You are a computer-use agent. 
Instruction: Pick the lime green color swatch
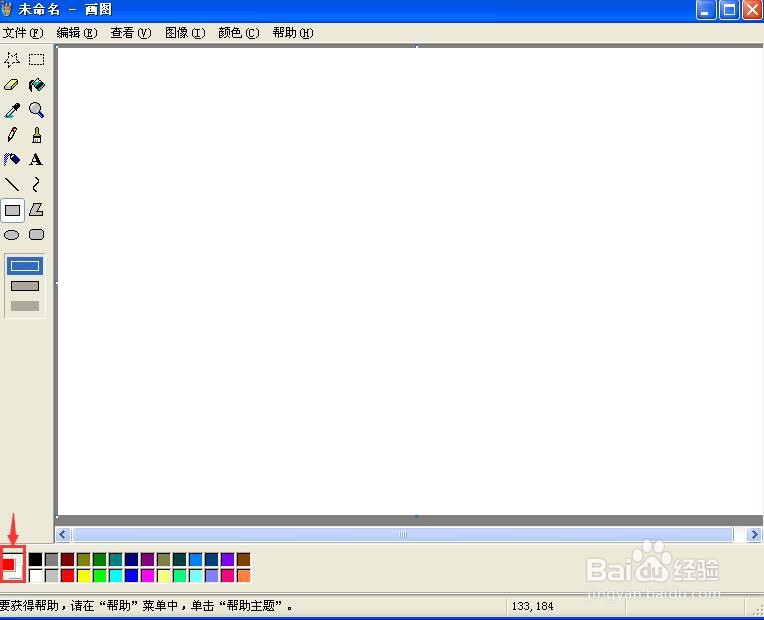tap(100, 576)
